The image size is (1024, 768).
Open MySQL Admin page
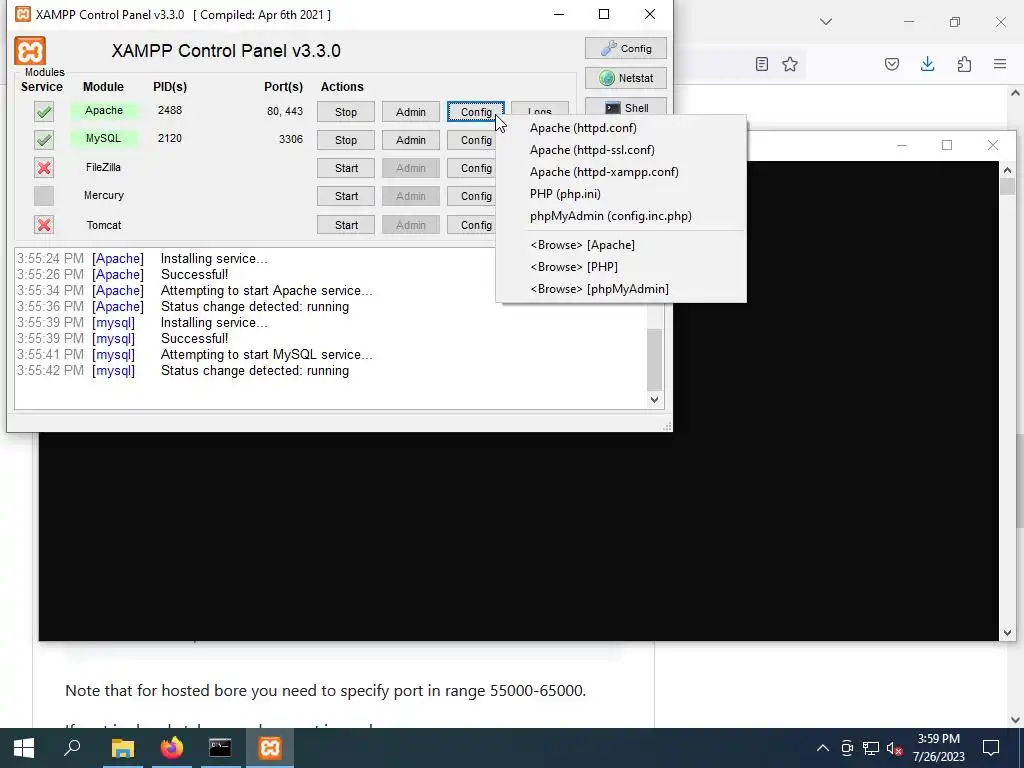(x=411, y=140)
